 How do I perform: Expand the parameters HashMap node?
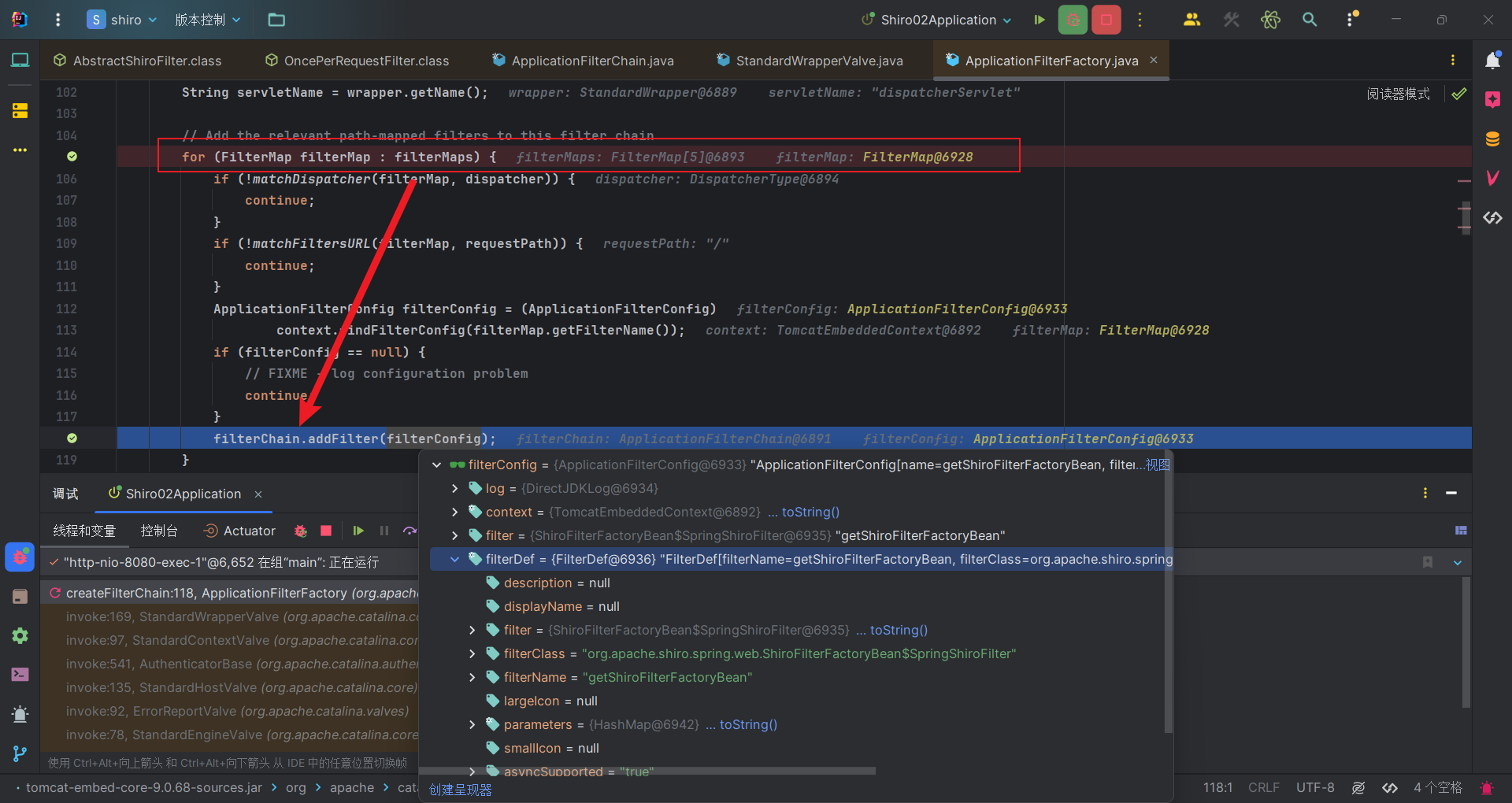click(x=472, y=725)
